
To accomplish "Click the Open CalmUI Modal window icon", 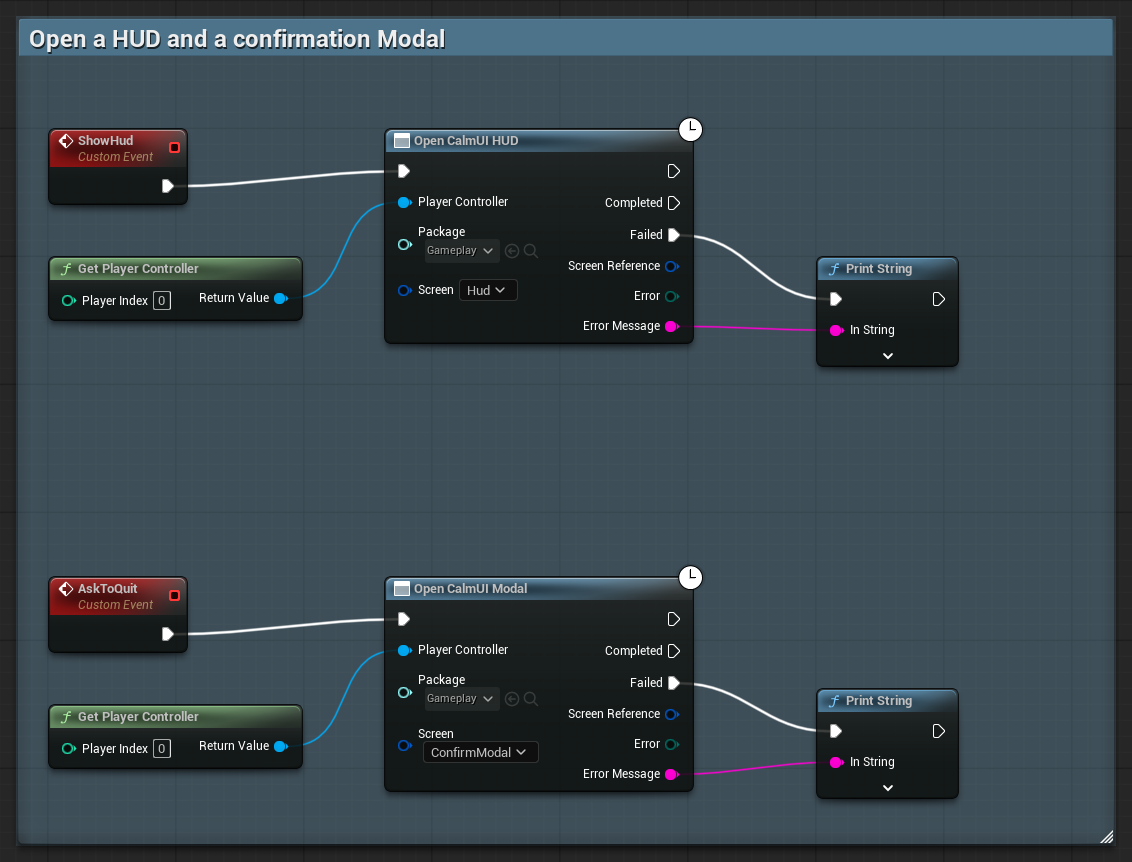I will click(401, 589).
